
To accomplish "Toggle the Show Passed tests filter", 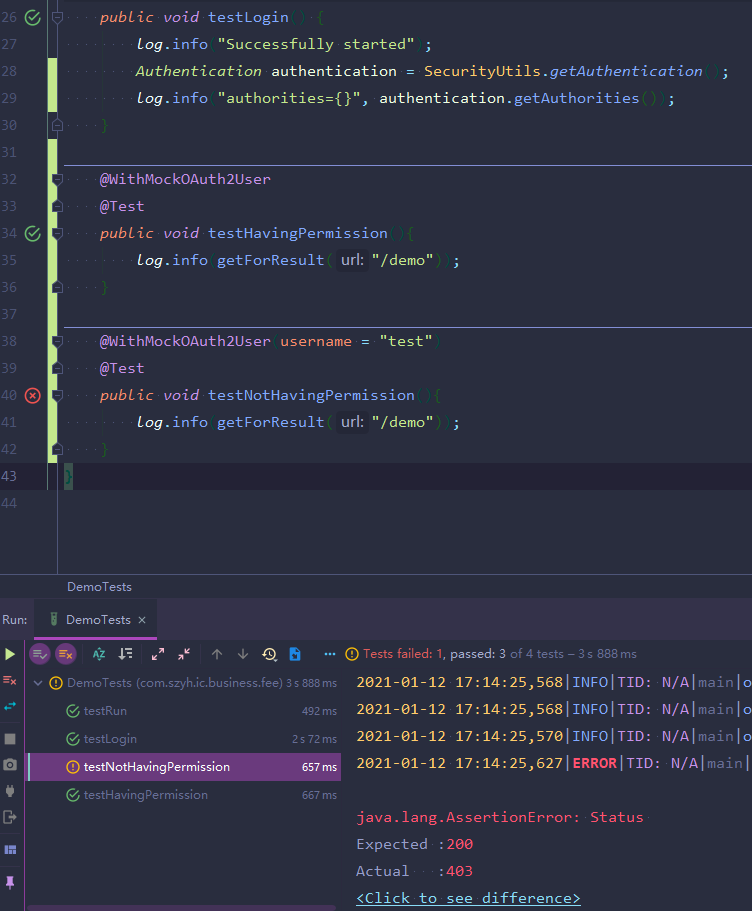I will coord(40,654).
